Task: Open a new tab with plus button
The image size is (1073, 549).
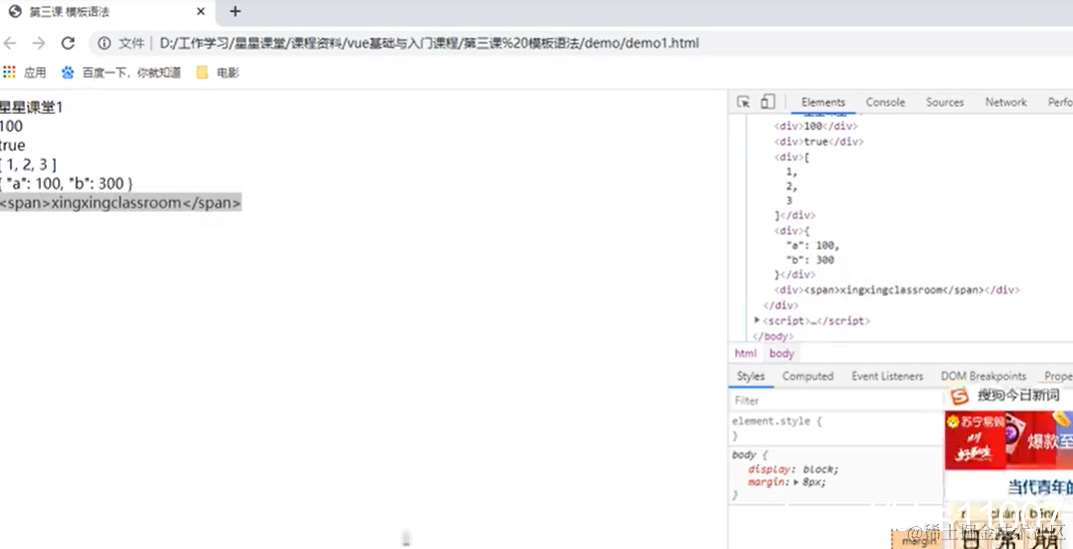Action: [x=235, y=12]
